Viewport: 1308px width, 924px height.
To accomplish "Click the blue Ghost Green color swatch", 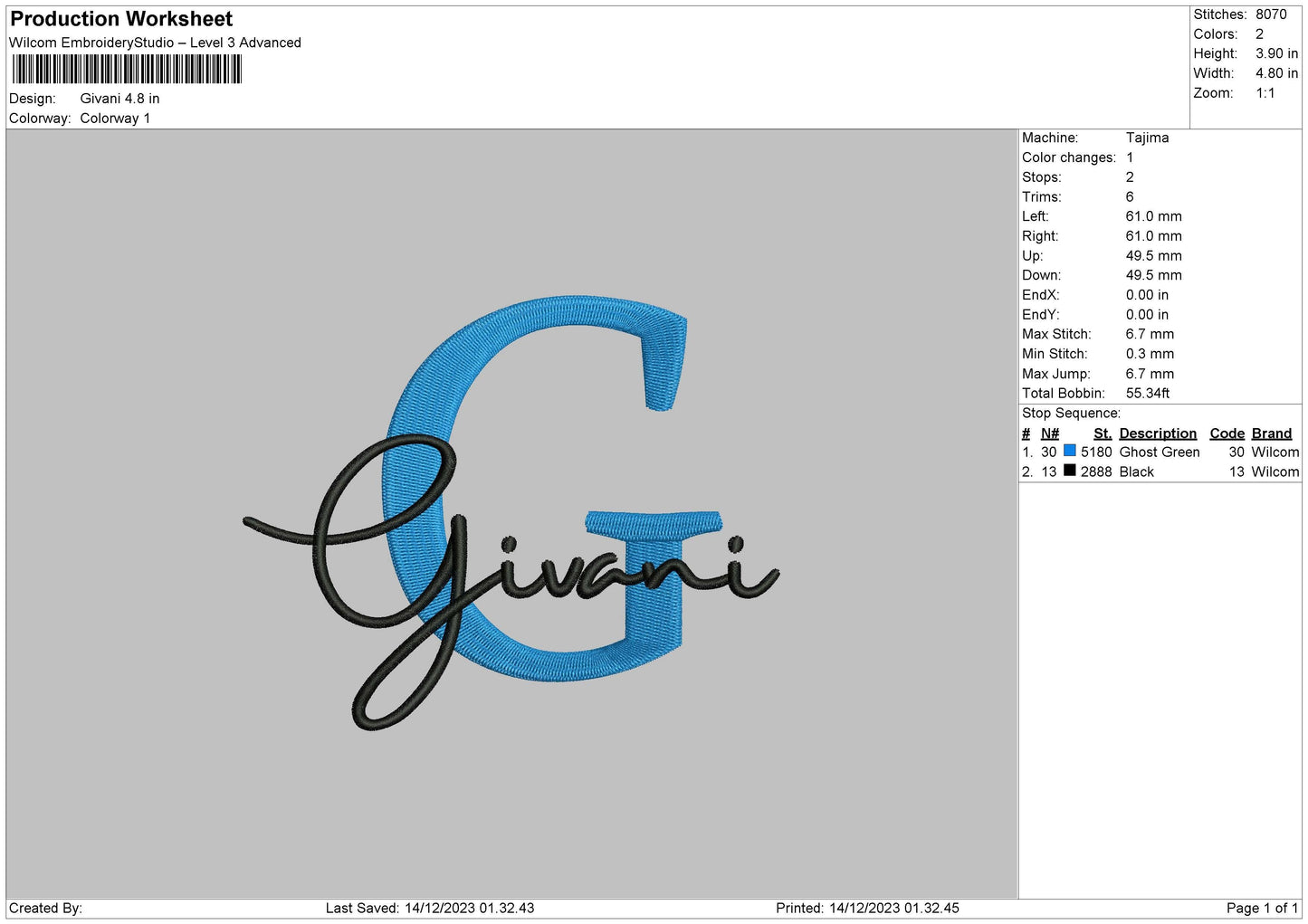I will (x=1069, y=451).
